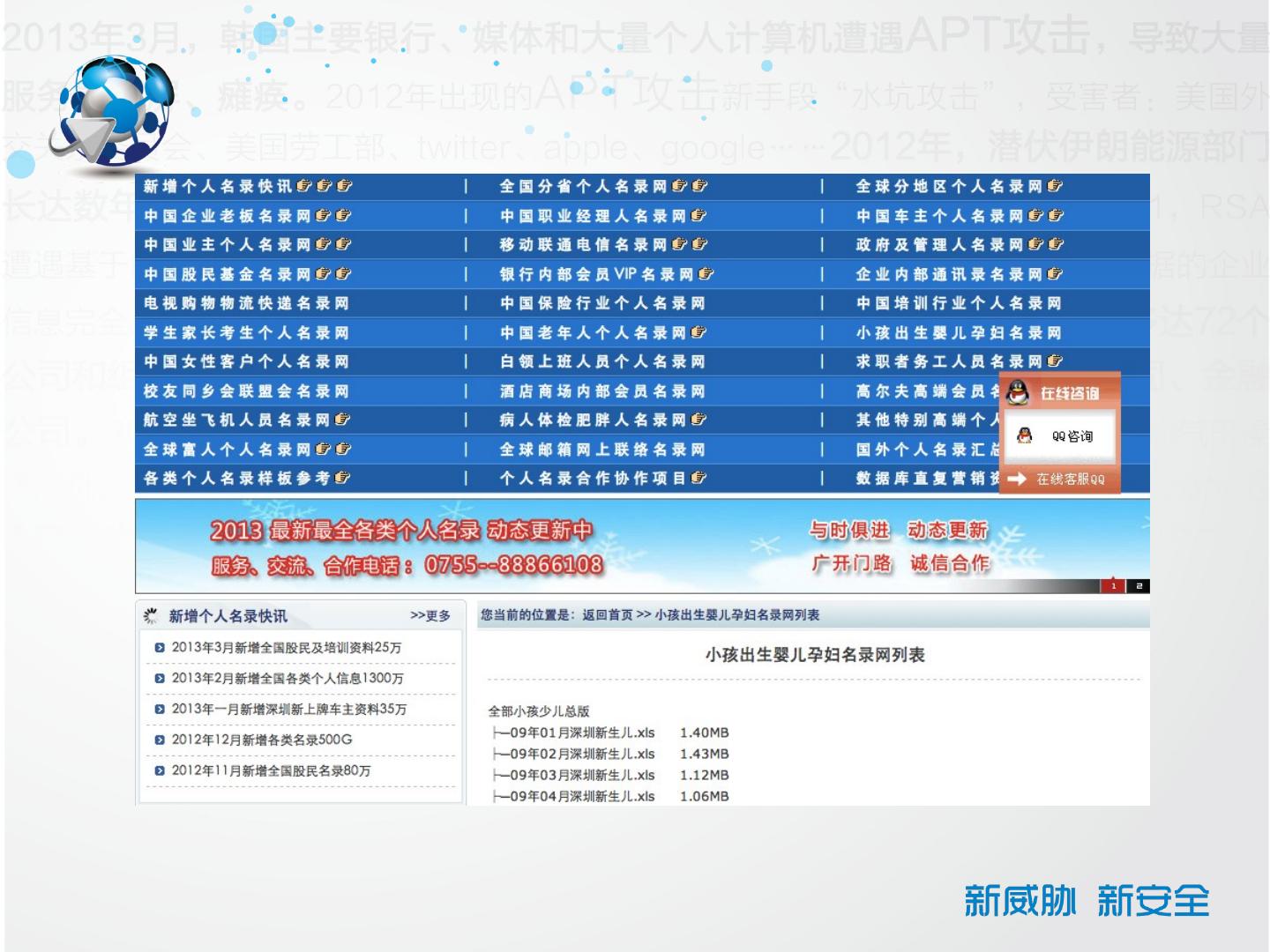Open 小孩出生婴儿孕妇名录网 in the navigation grid
The width and height of the screenshot is (1270, 952).
pyautogui.click(x=959, y=332)
